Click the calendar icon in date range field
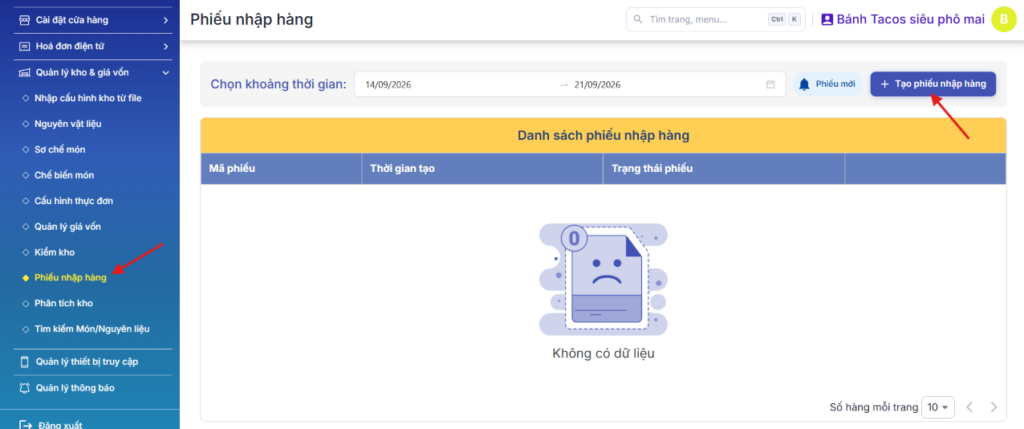 [770, 84]
